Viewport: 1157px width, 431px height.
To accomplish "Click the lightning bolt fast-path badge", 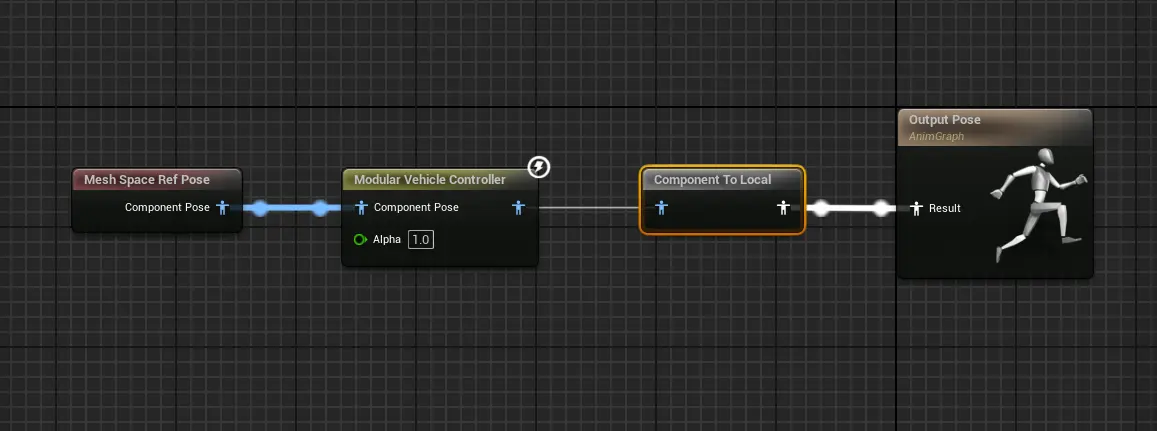I will click(539, 168).
